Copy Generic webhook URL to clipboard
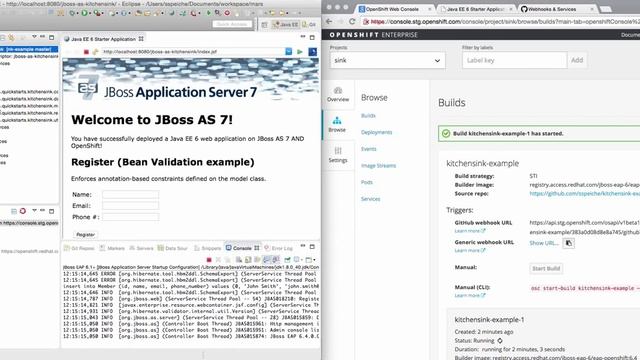 click(x=569, y=243)
